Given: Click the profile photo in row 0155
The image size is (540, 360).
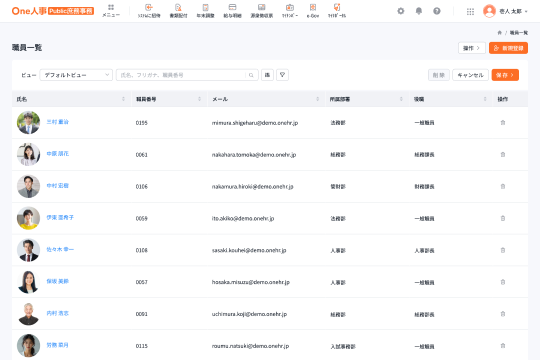Looking at the screenshot, I should click(x=29, y=122).
